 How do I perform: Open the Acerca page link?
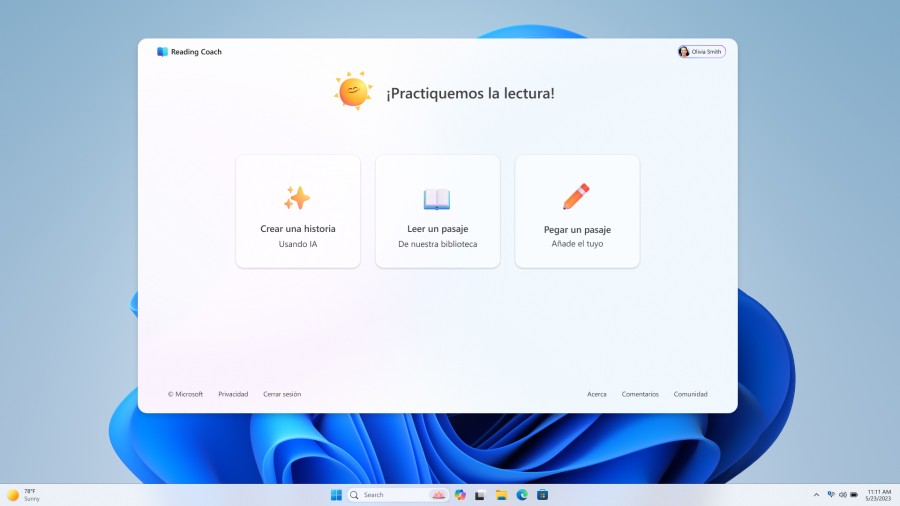pyautogui.click(x=597, y=394)
